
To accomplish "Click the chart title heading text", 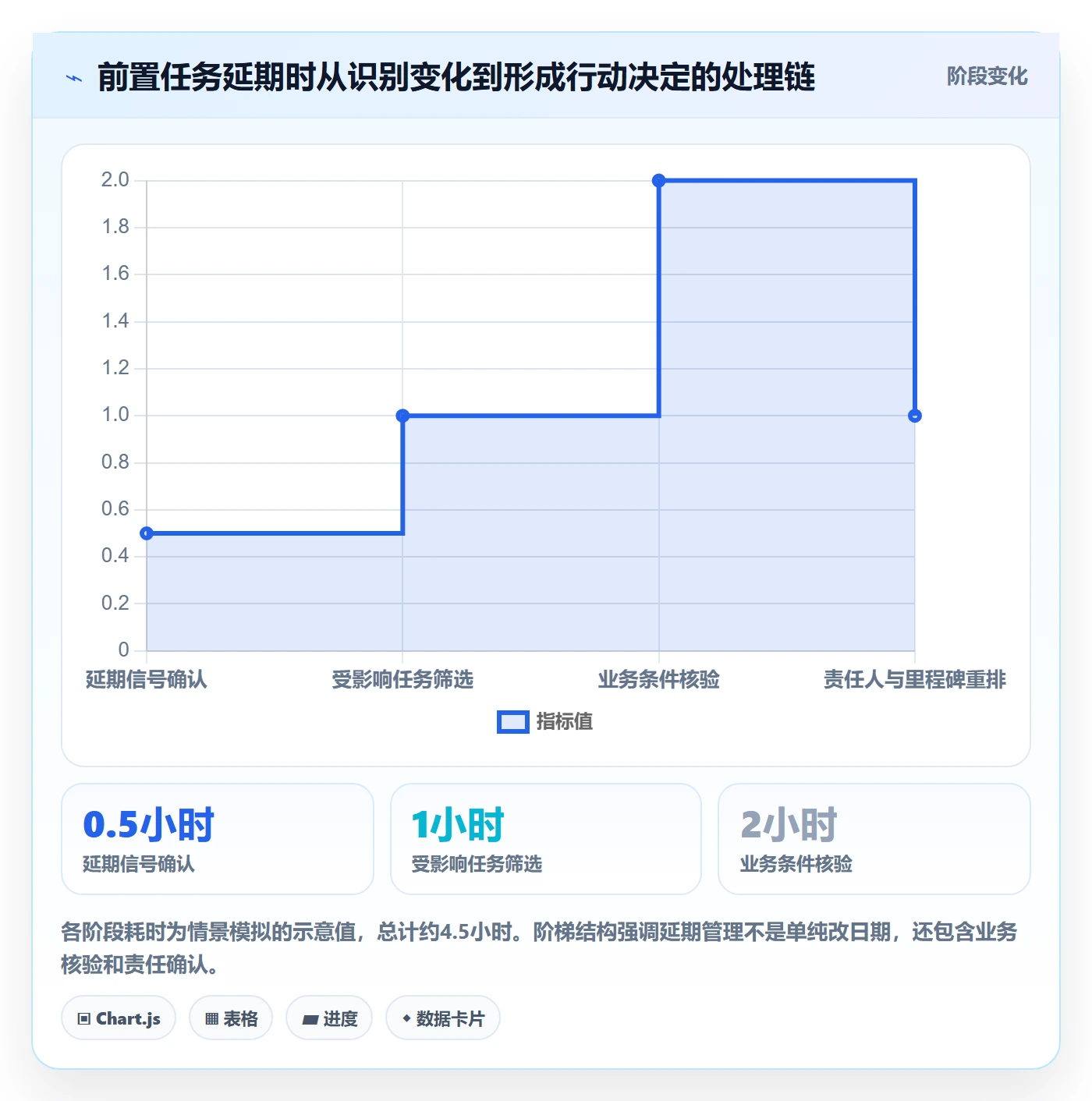I will [x=456, y=77].
